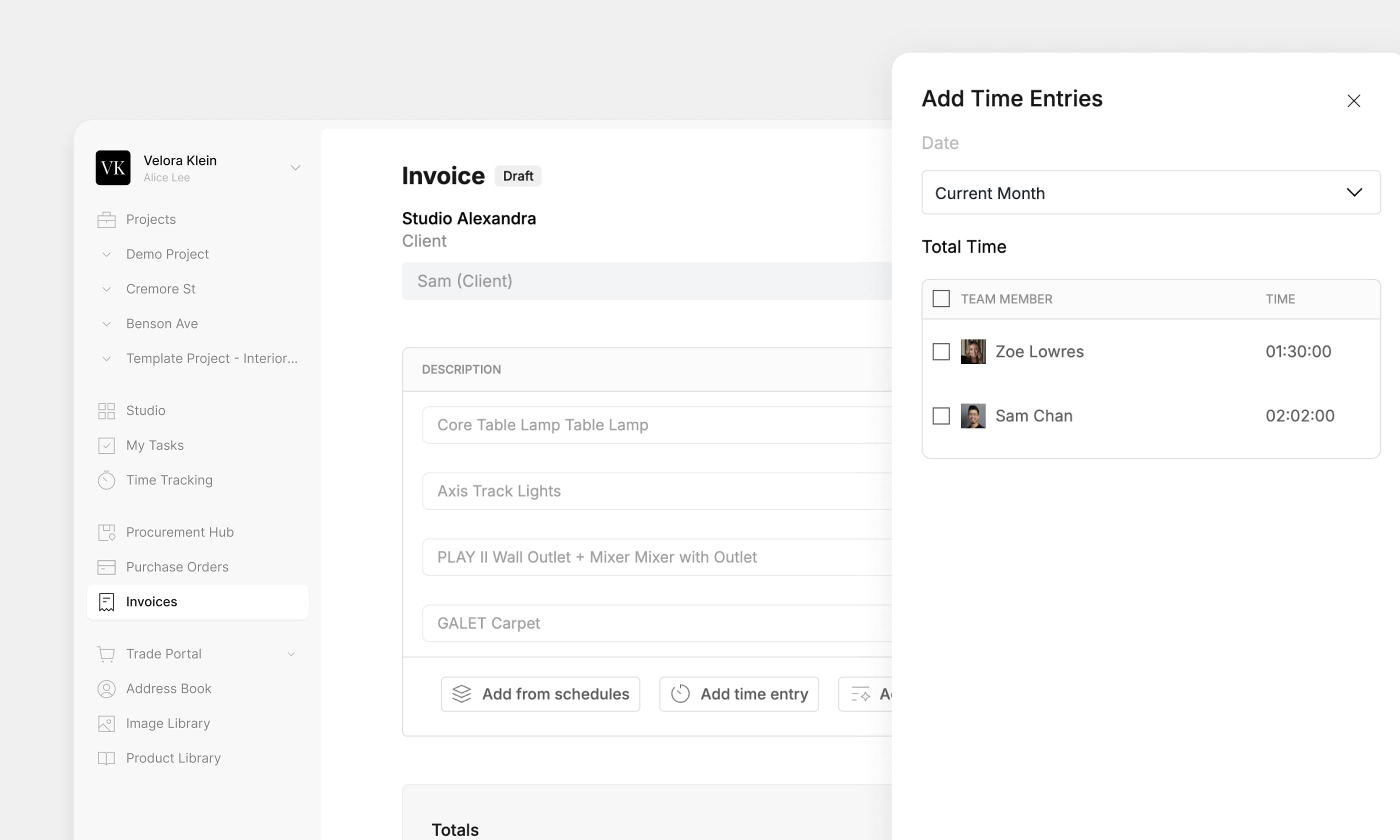The image size is (1400, 840).
Task: Click the VK workspace logo
Action: pos(113,168)
